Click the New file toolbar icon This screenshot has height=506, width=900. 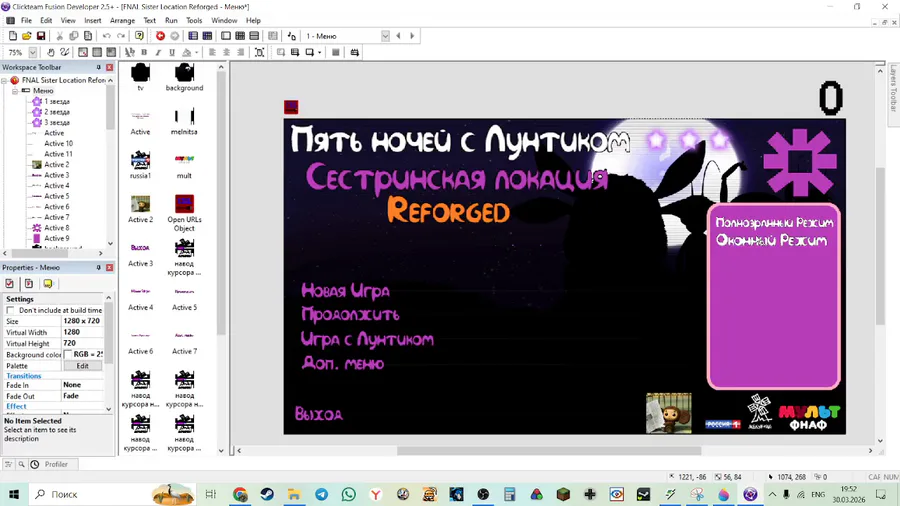13,36
